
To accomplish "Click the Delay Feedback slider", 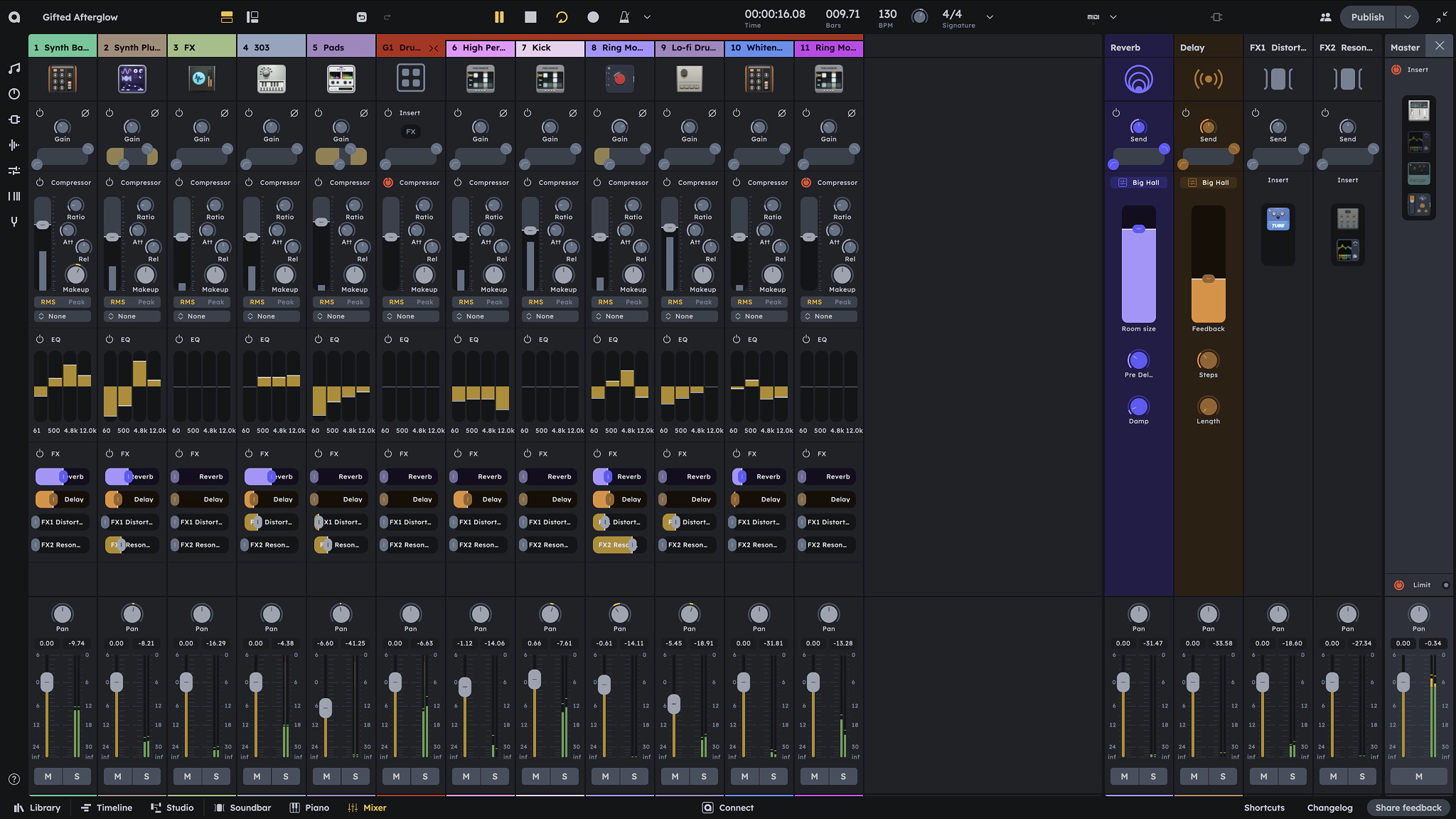I will pyautogui.click(x=1209, y=264).
